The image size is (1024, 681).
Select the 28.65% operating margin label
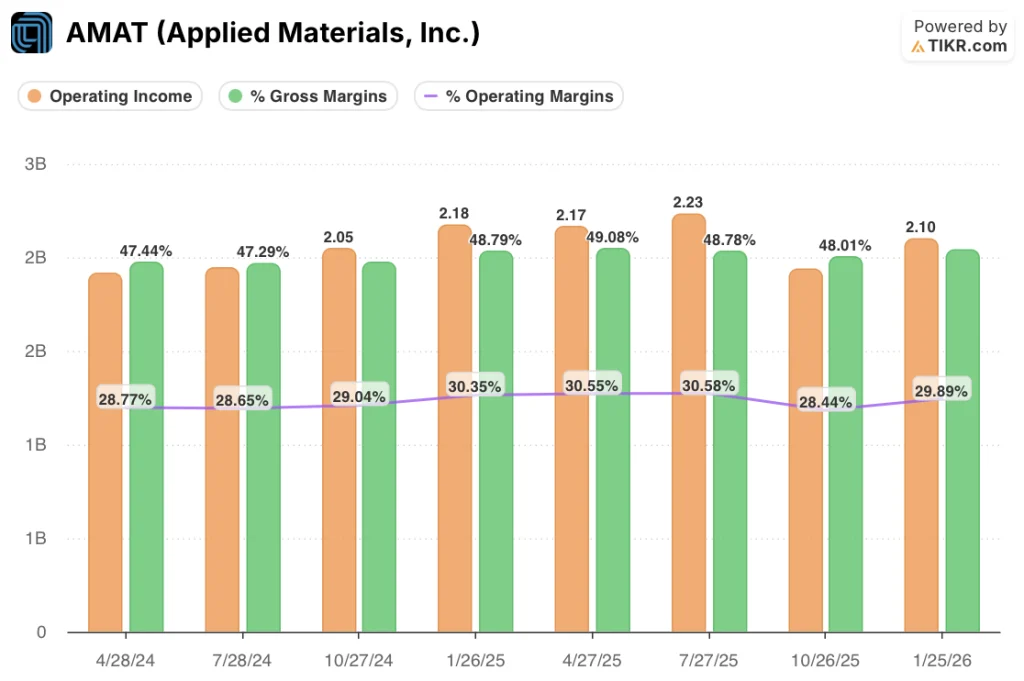pyautogui.click(x=242, y=400)
